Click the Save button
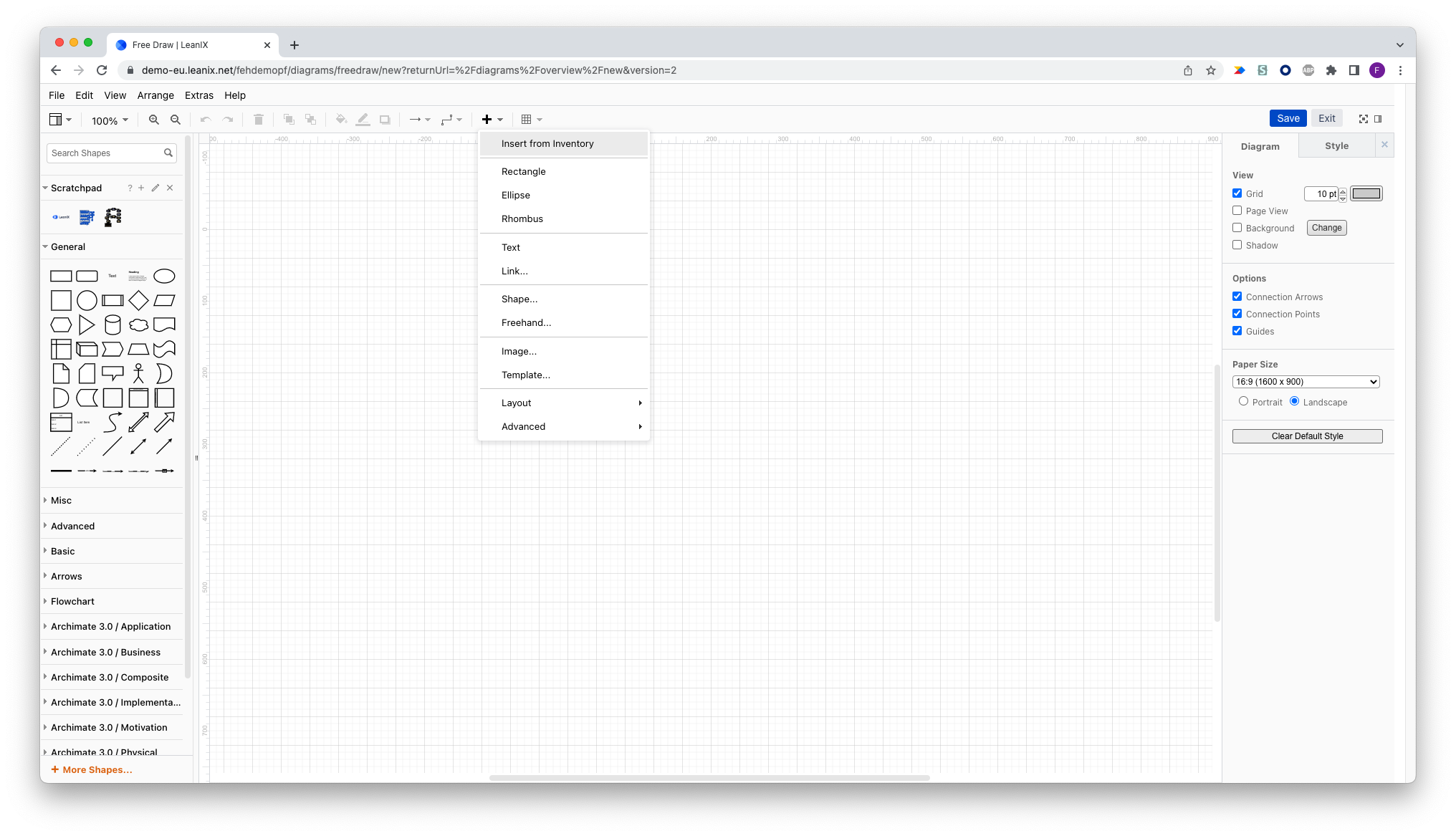Image resolution: width=1456 pixels, height=836 pixels. (1288, 118)
